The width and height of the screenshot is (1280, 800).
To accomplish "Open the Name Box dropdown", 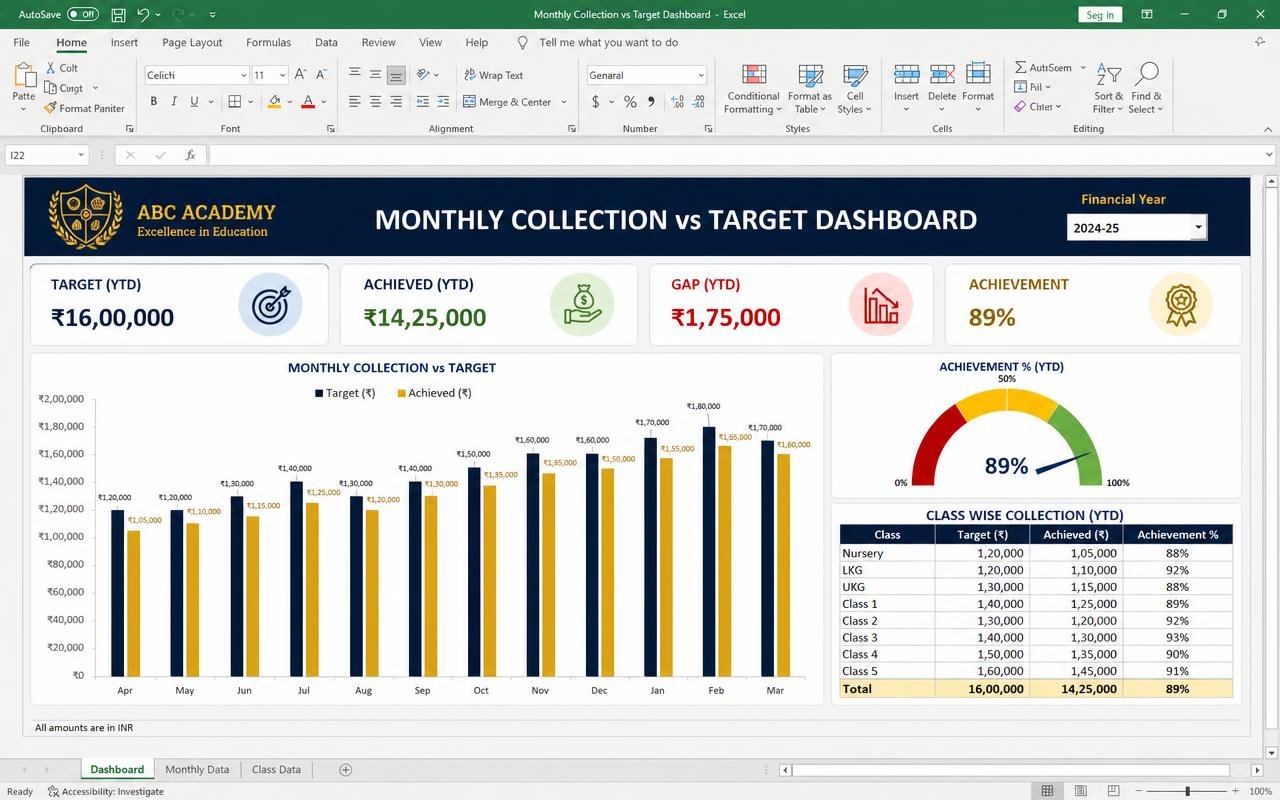I will coord(81,155).
